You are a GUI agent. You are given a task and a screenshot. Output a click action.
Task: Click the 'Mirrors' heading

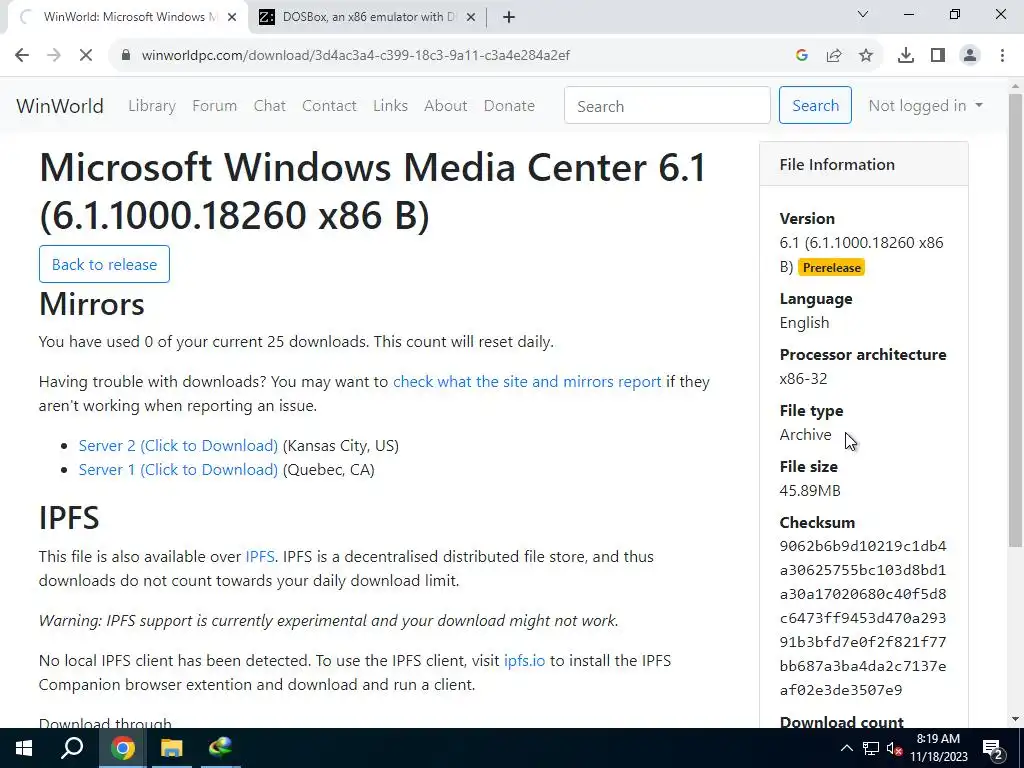91,304
